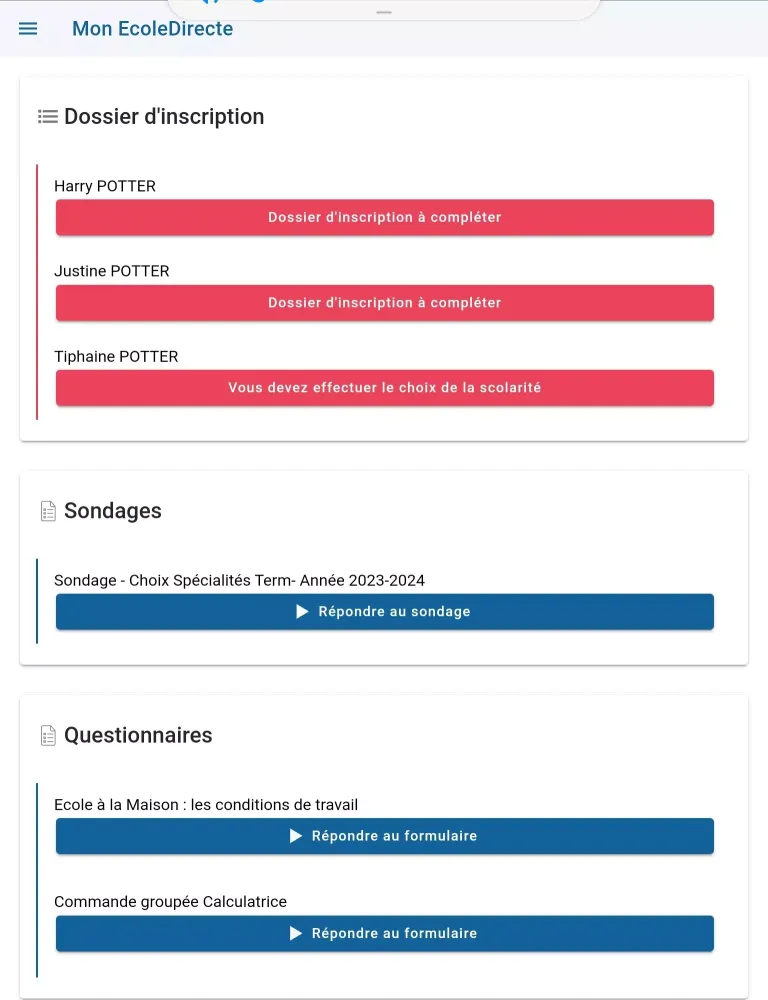This screenshot has height=1000, width=768.
Task: Click the Commande groupée Calculatrice title text
Action: (170, 902)
